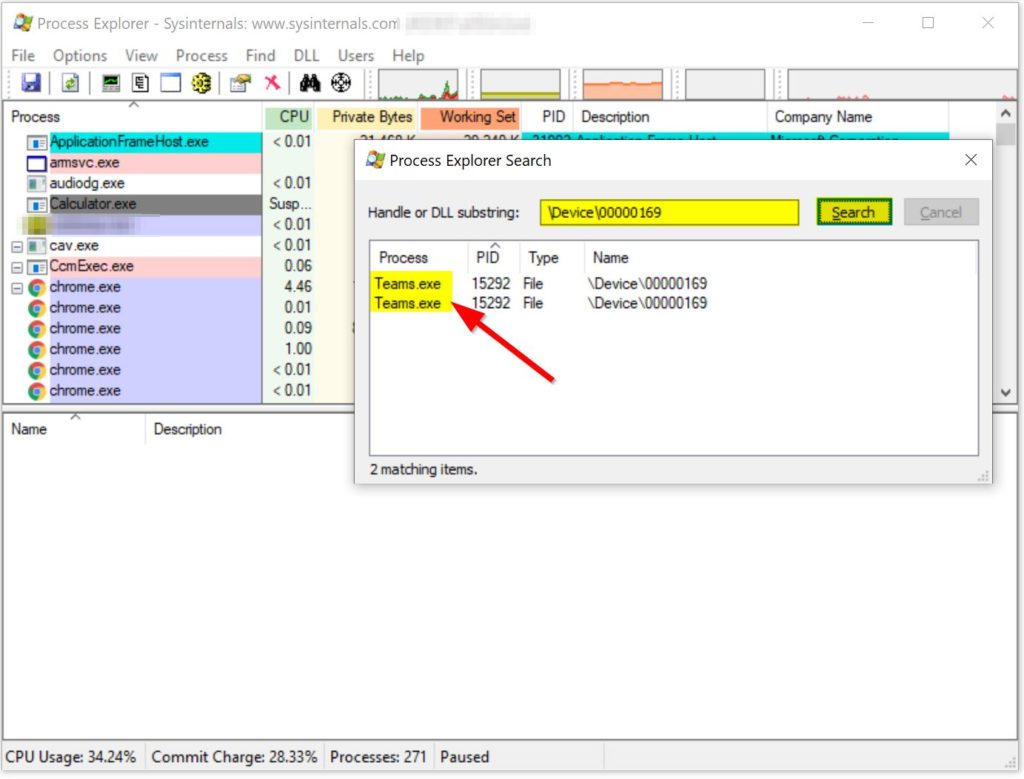Toggle the show process tree icon
Screen dimensions: 1024x779
(141, 84)
